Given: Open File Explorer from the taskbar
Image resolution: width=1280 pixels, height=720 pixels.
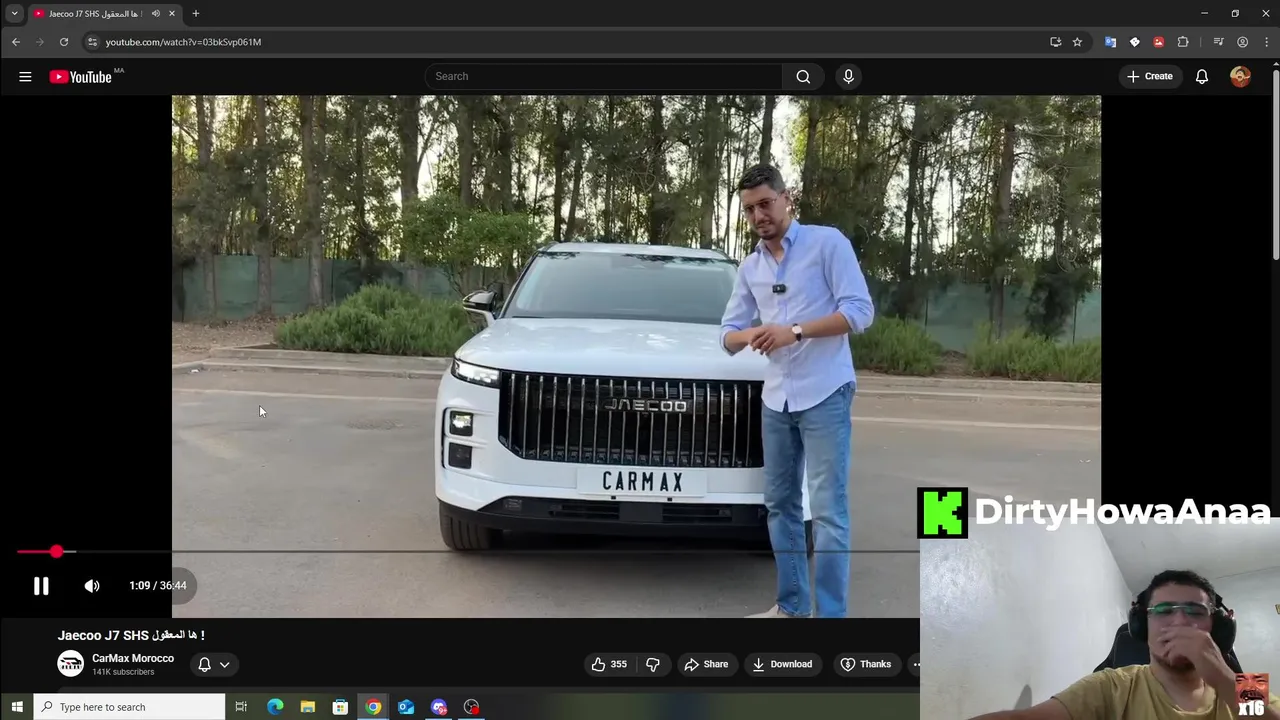Looking at the screenshot, I should 308,707.
